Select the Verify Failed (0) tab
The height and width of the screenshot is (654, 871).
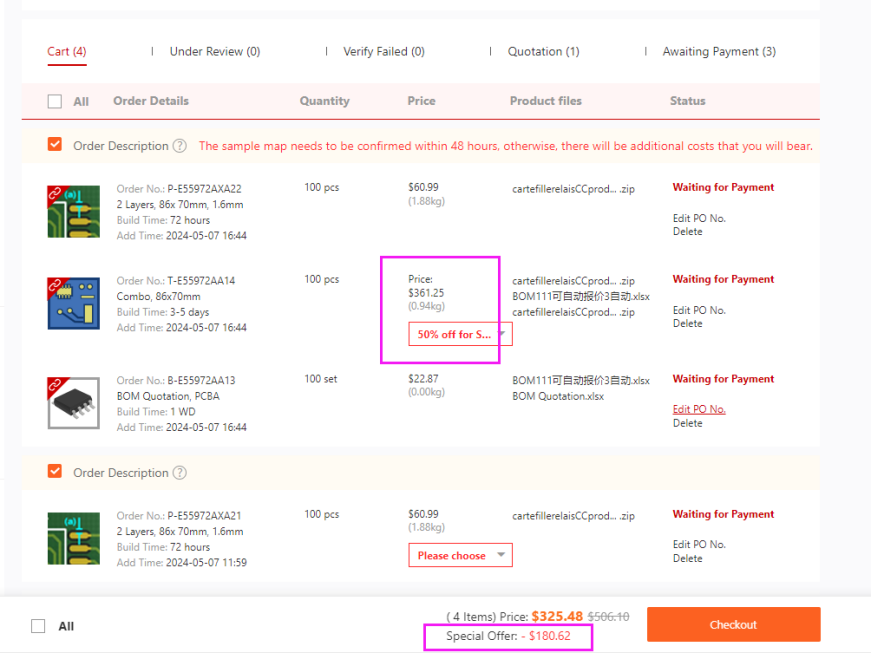[x=383, y=52]
